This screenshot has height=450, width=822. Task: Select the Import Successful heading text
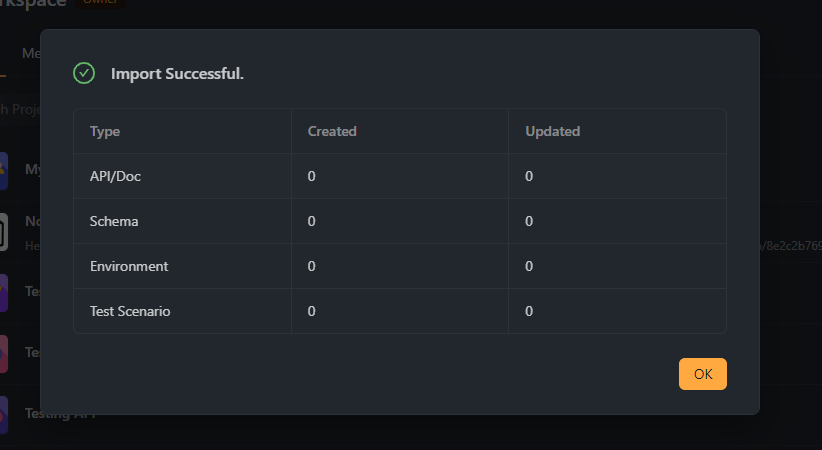click(177, 73)
